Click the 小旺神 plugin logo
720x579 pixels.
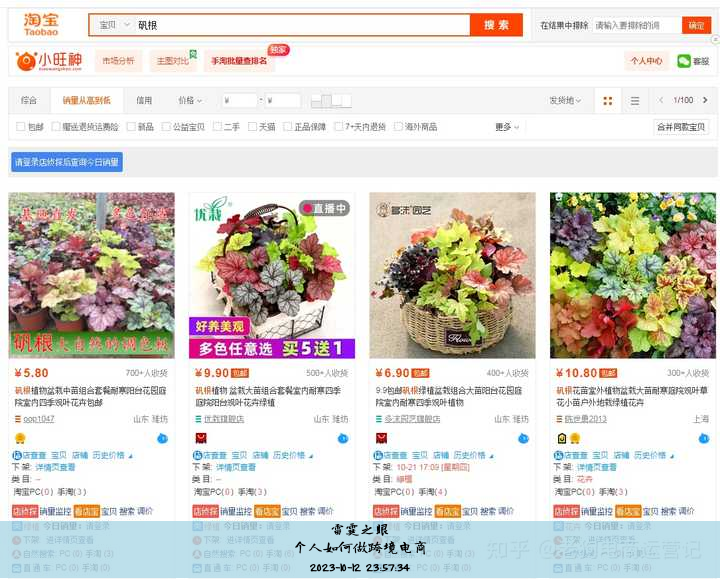tap(50, 62)
